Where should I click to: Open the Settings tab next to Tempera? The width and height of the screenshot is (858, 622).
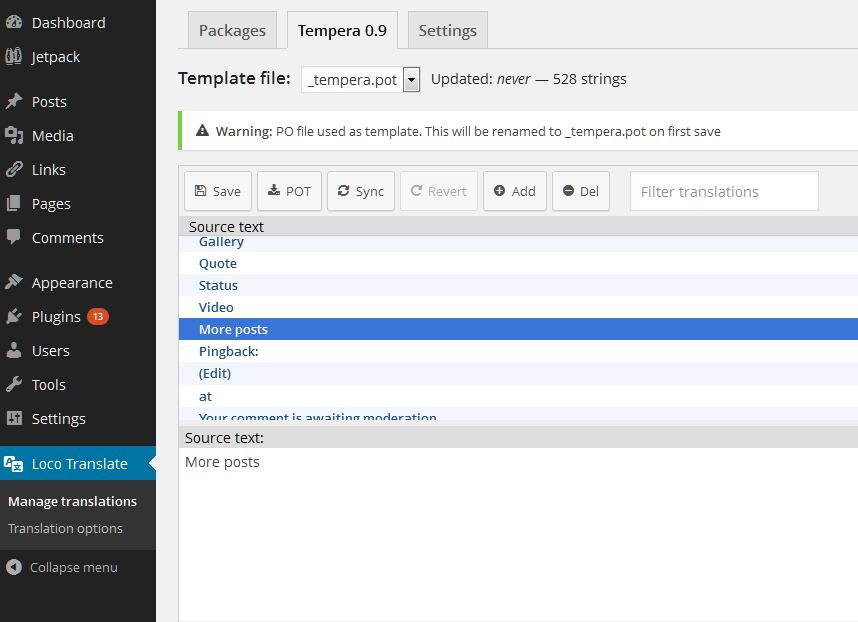coord(448,30)
